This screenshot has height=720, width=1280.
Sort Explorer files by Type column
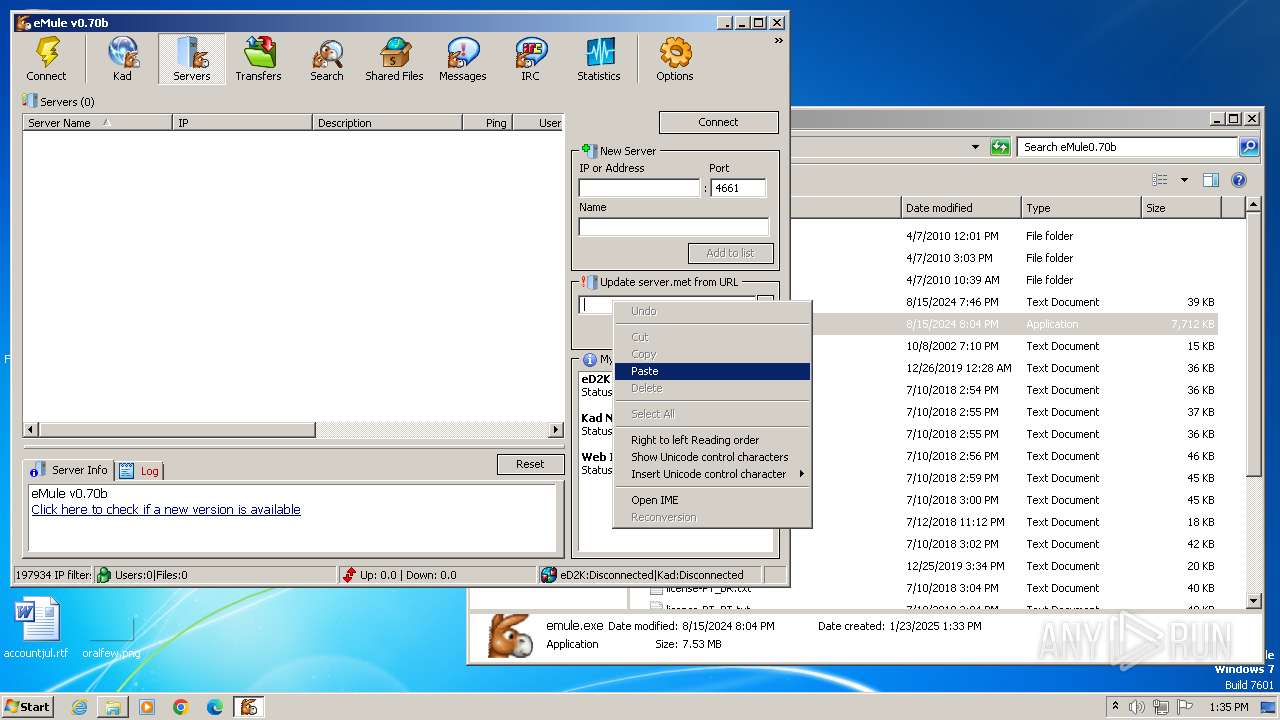(x=1081, y=208)
